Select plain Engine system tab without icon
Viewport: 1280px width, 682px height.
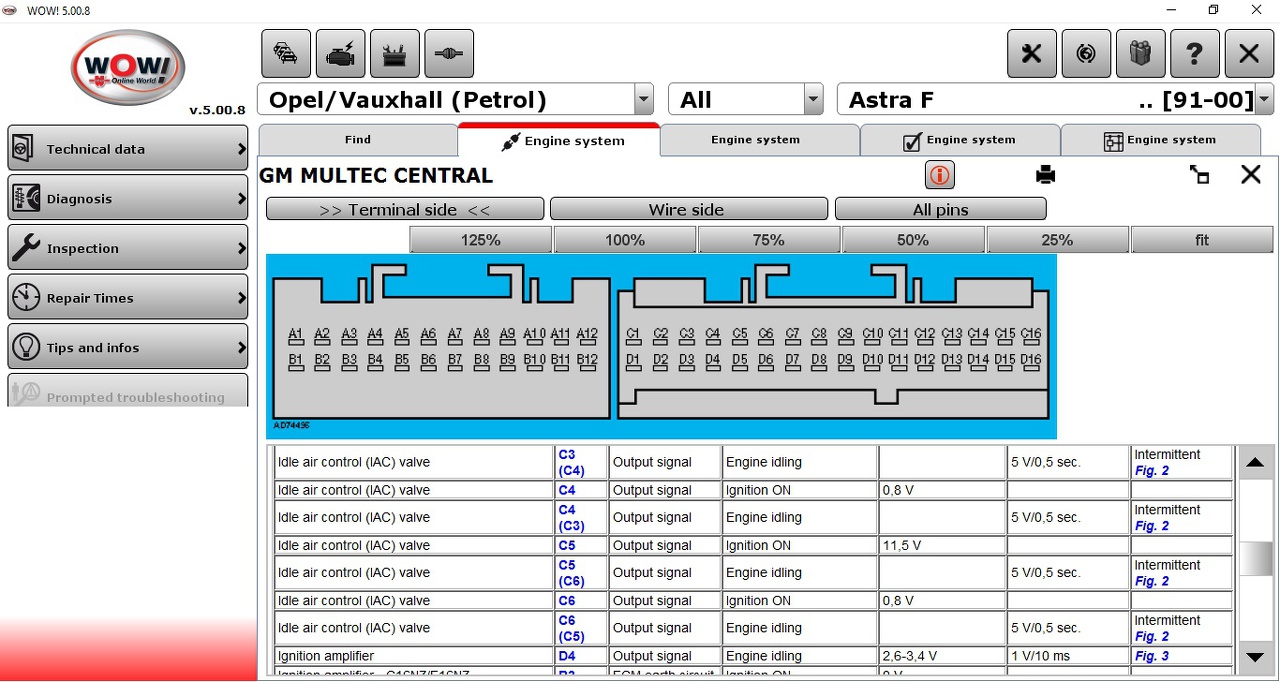click(760, 140)
